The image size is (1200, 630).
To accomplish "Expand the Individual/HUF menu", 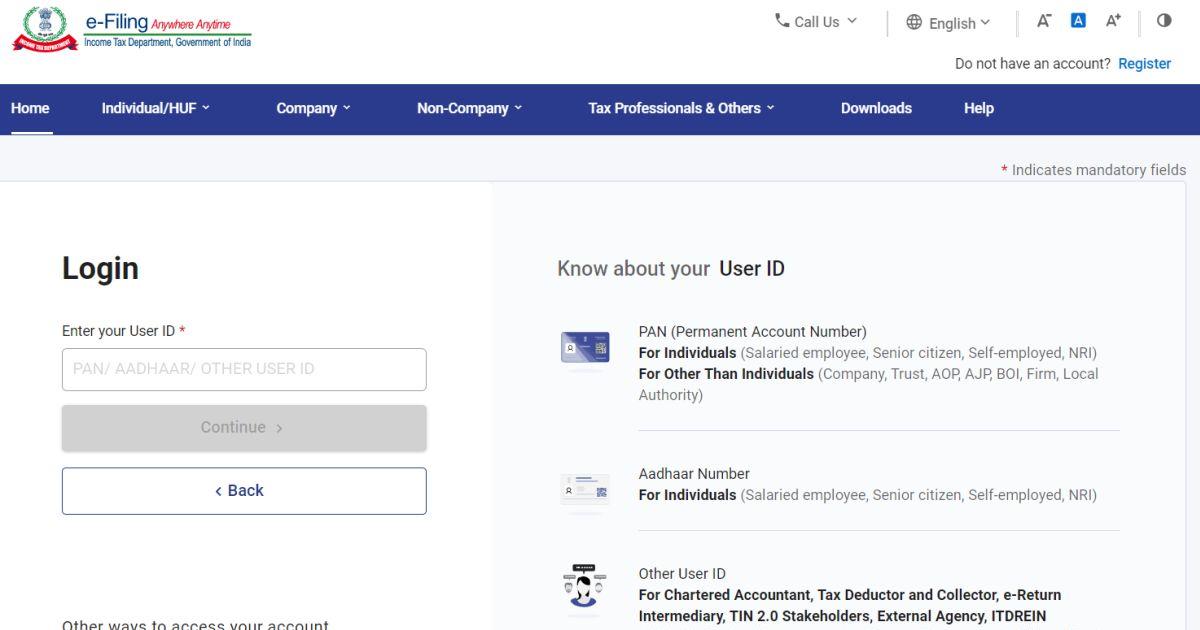I will tap(155, 108).
